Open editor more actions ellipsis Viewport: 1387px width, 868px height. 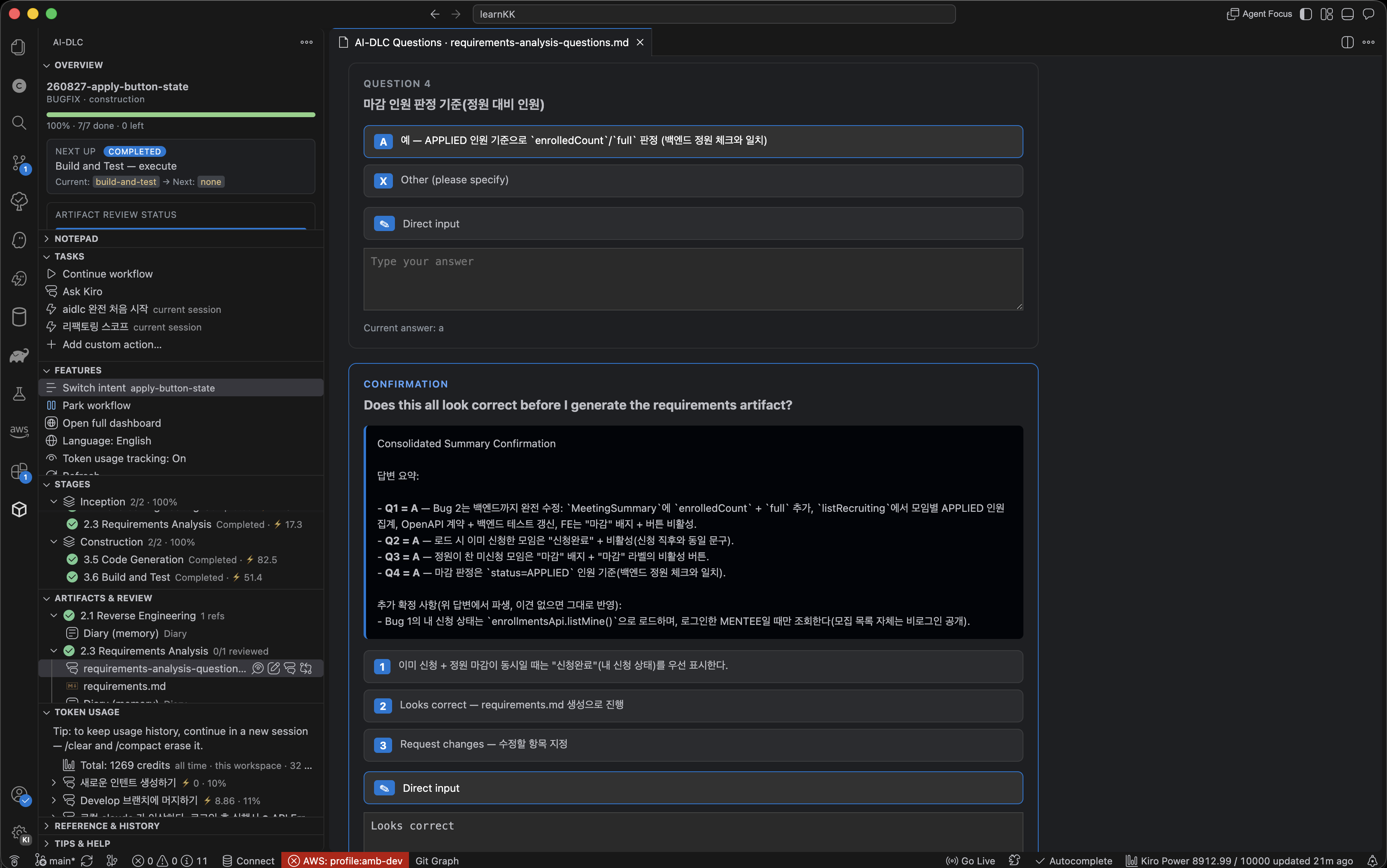(x=1369, y=42)
